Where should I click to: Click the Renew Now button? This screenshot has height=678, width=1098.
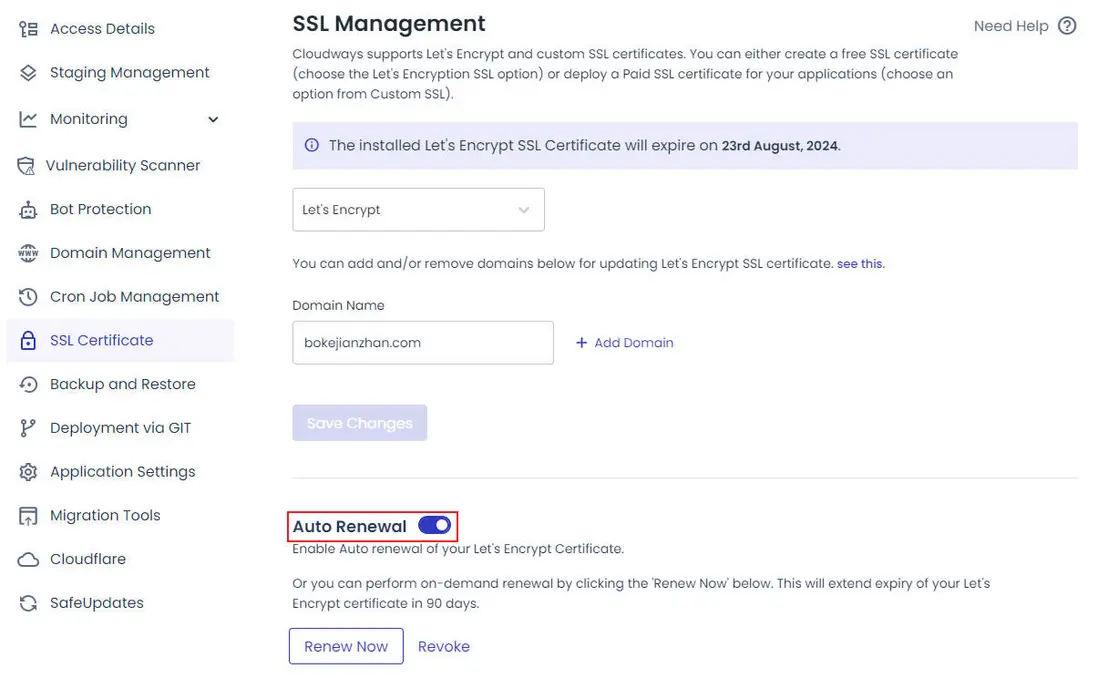point(346,646)
